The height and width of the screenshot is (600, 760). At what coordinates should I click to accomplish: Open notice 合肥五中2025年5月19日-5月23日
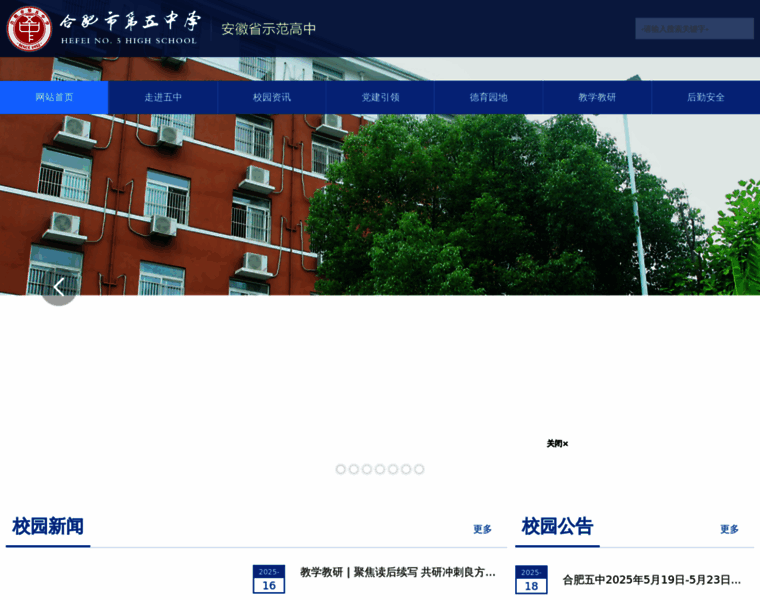(x=651, y=580)
